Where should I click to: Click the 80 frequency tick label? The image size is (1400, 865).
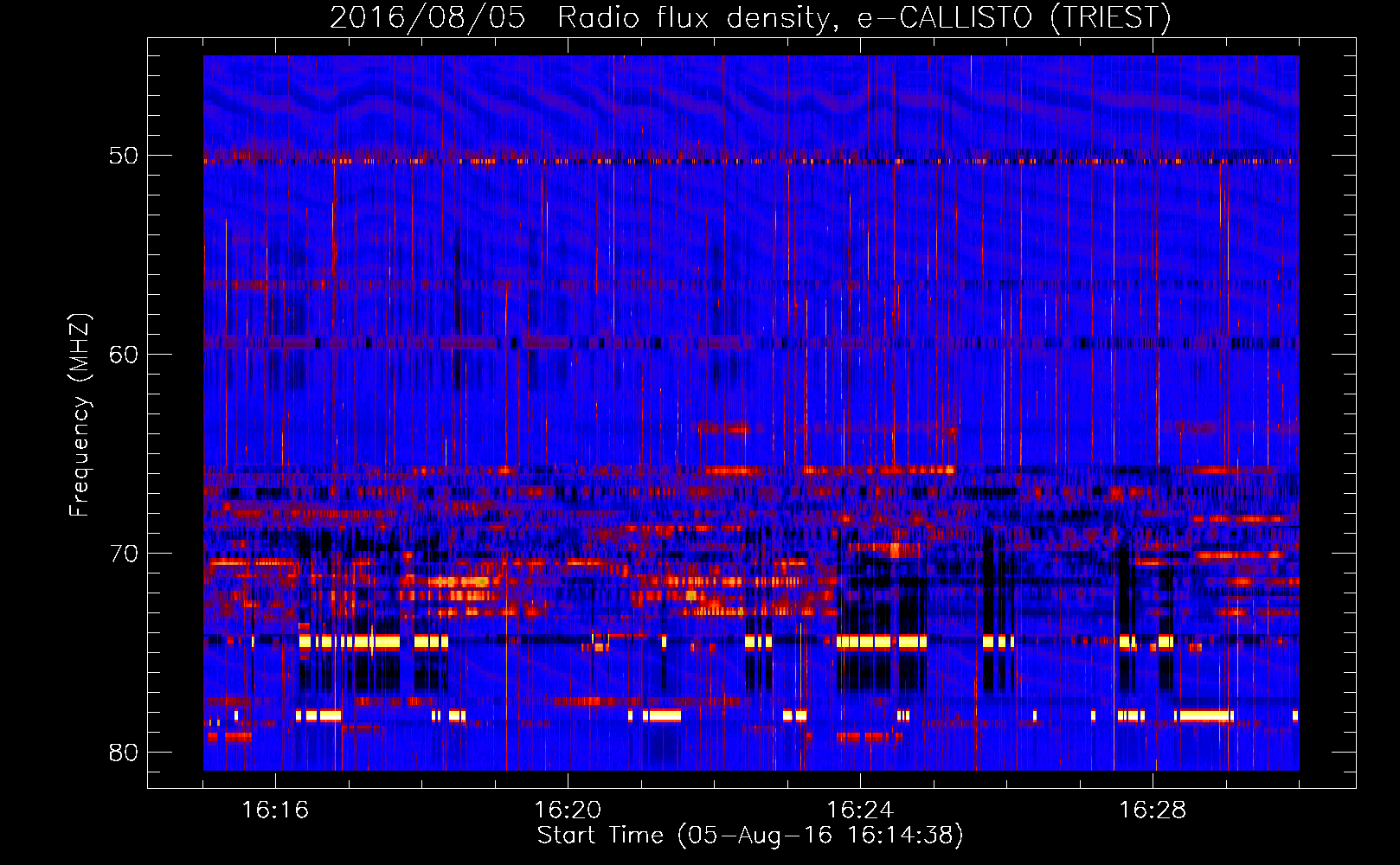click(124, 753)
